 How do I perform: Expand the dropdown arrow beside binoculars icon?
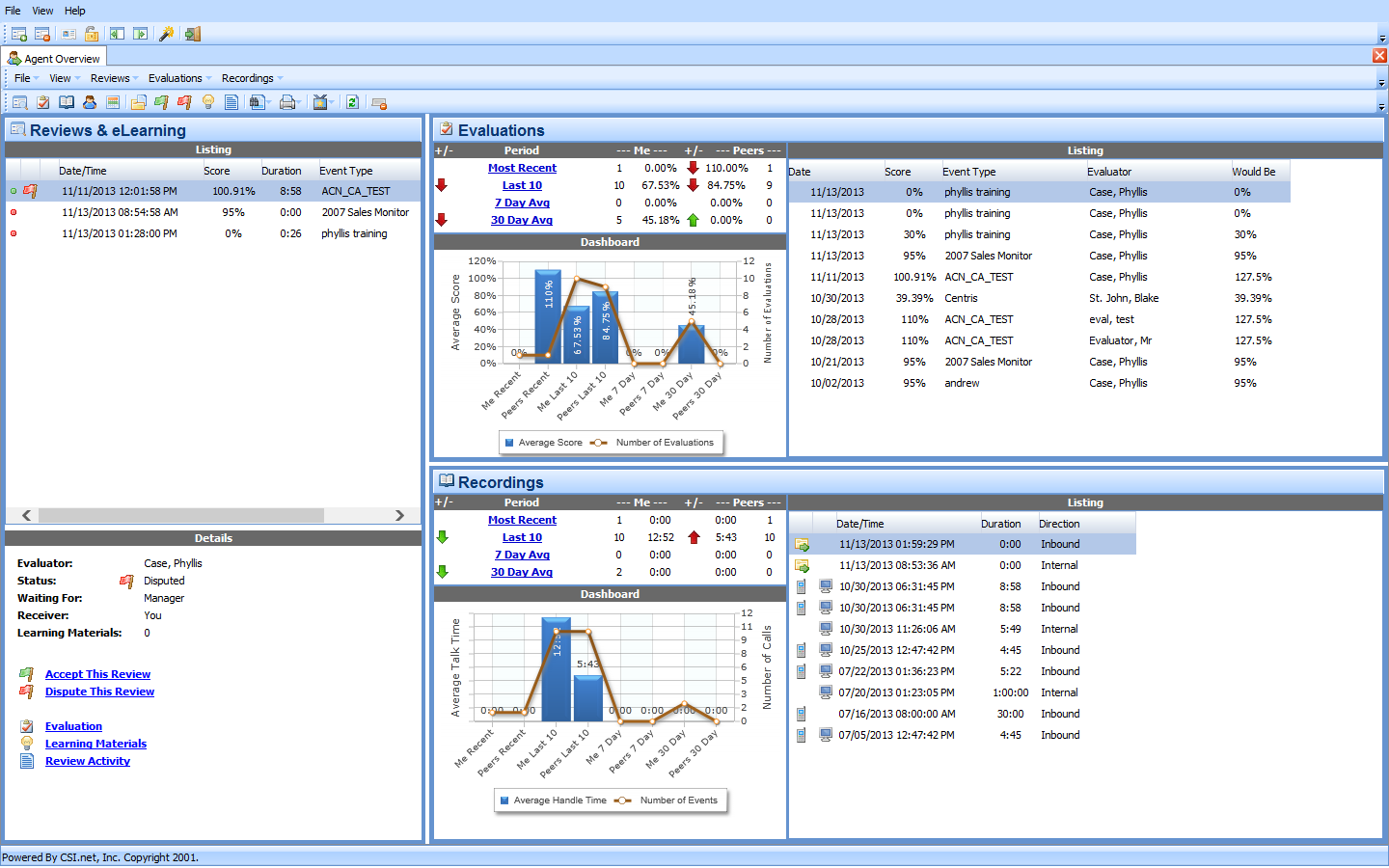tap(269, 102)
